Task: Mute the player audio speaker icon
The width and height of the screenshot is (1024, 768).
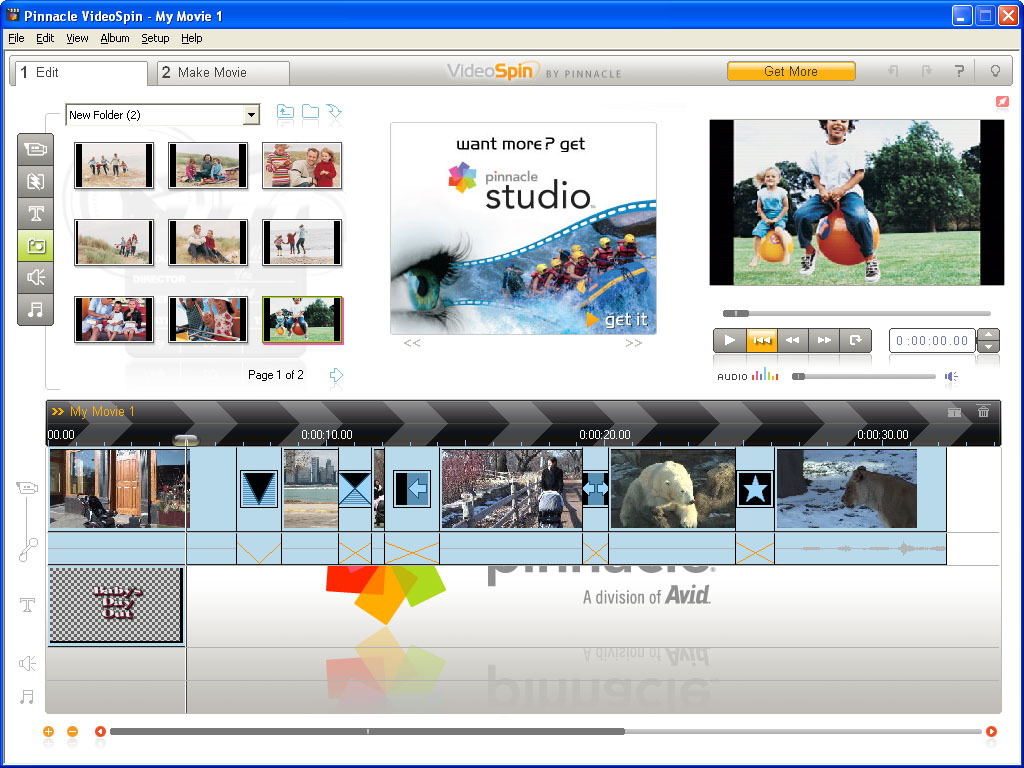Action: coord(952,376)
